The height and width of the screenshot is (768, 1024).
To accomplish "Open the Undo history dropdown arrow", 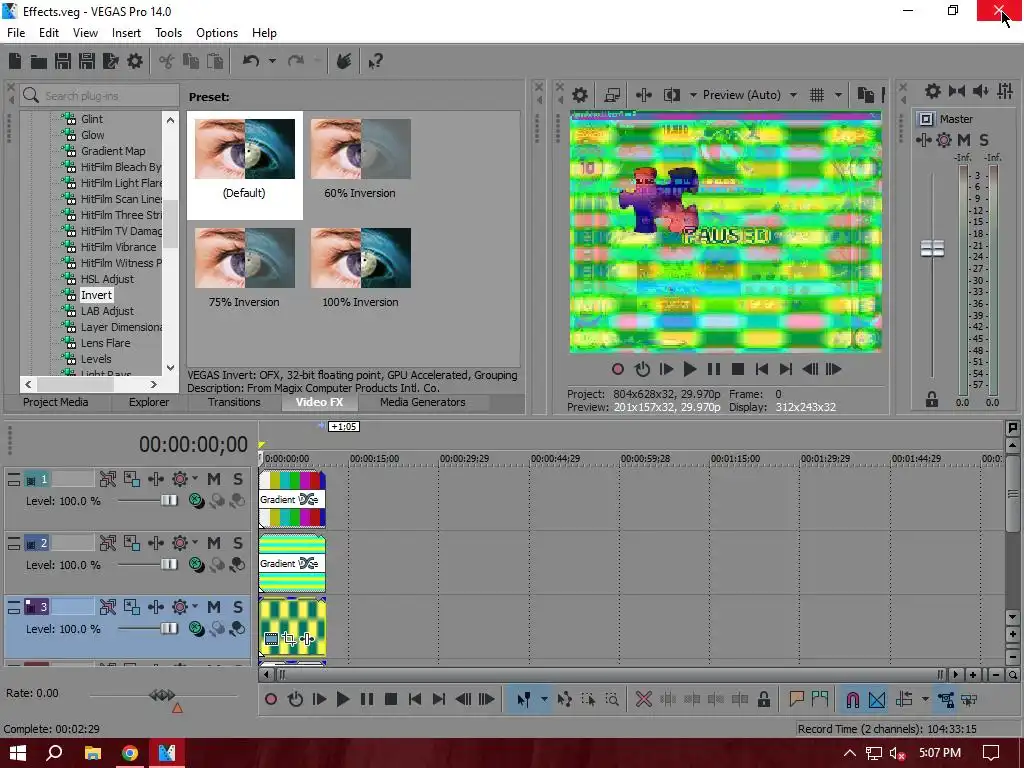I will (272, 61).
